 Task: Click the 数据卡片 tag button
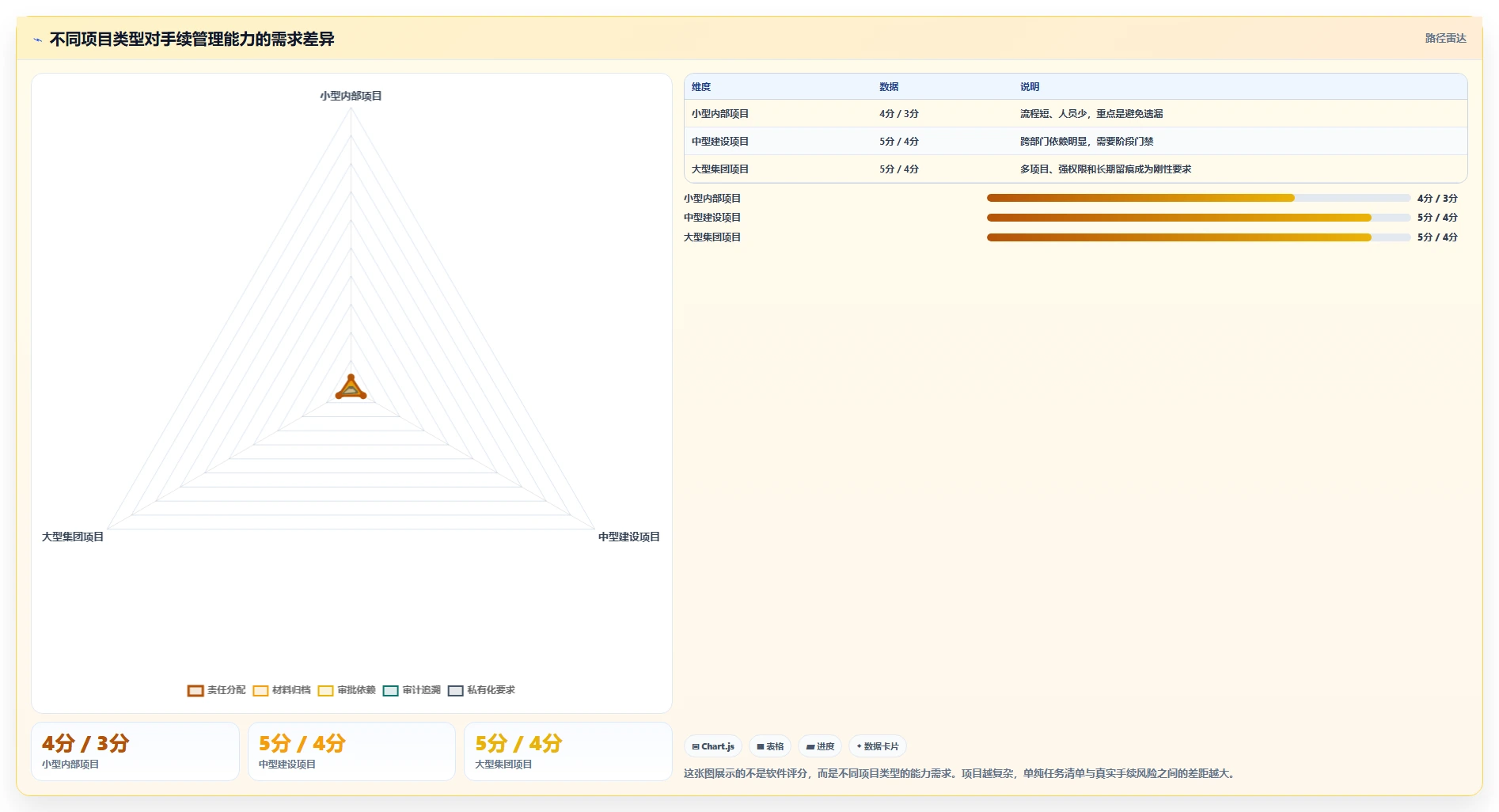(878, 746)
